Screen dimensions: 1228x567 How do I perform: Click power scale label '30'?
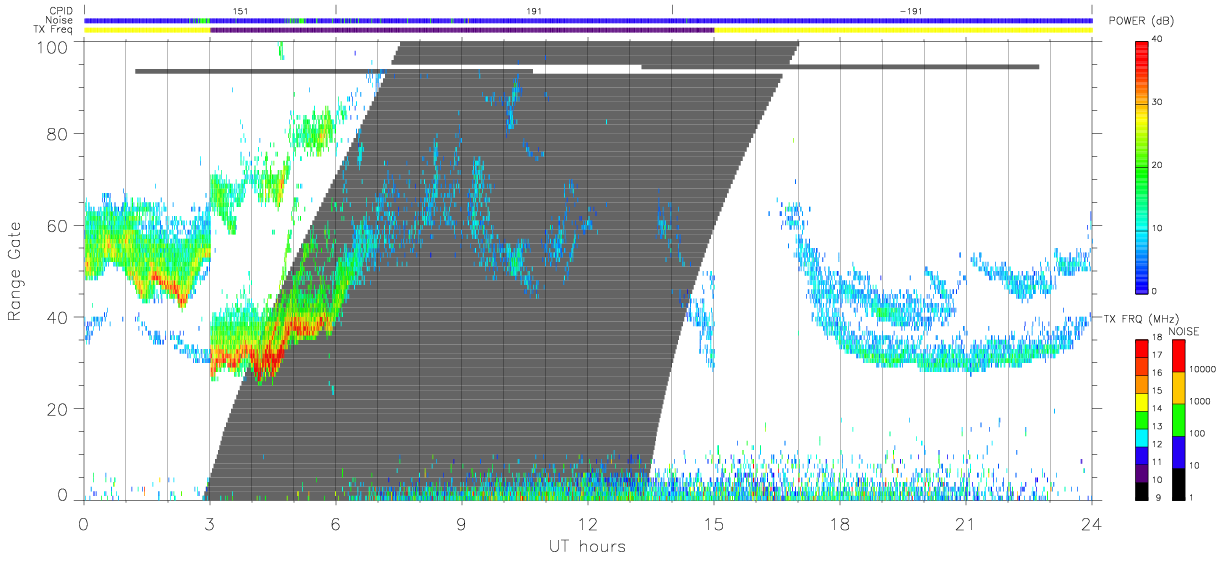tap(1158, 102)
